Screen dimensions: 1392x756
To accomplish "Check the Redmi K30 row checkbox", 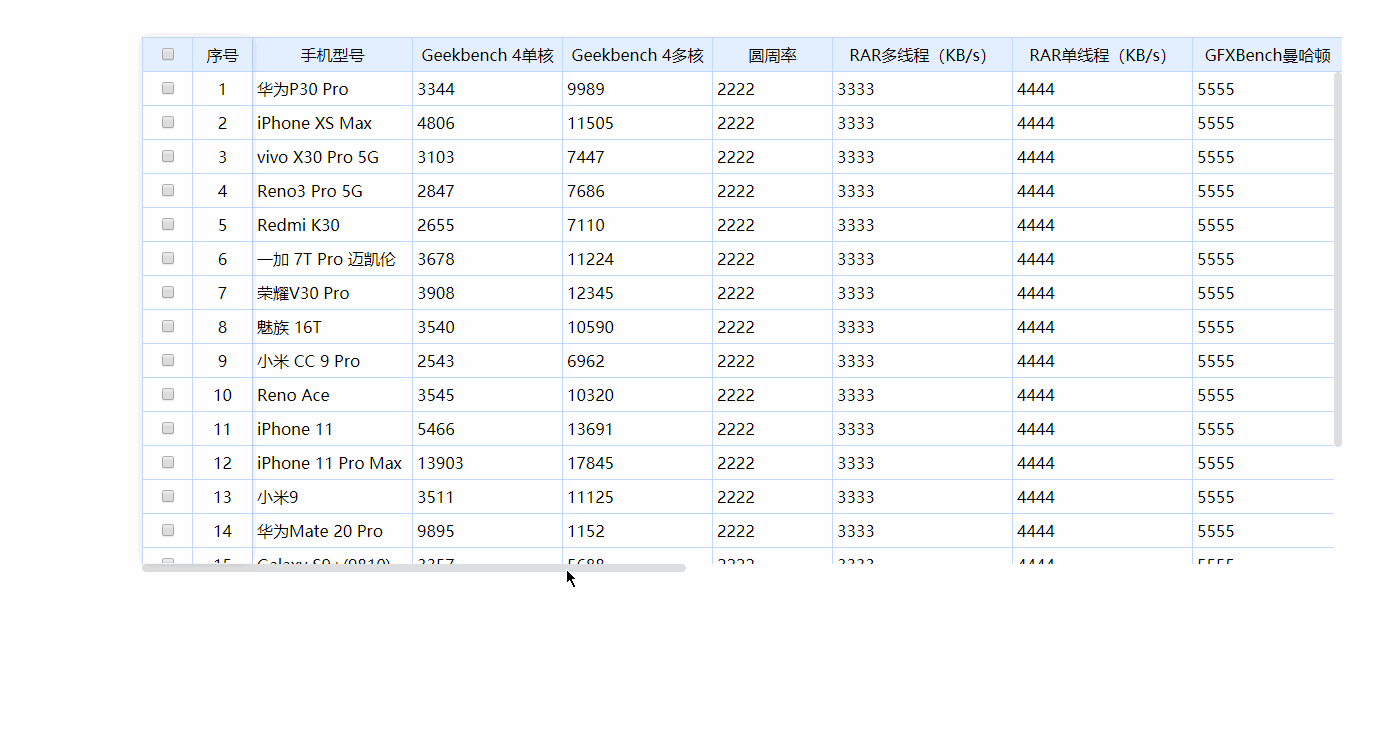I will [168, 225].
